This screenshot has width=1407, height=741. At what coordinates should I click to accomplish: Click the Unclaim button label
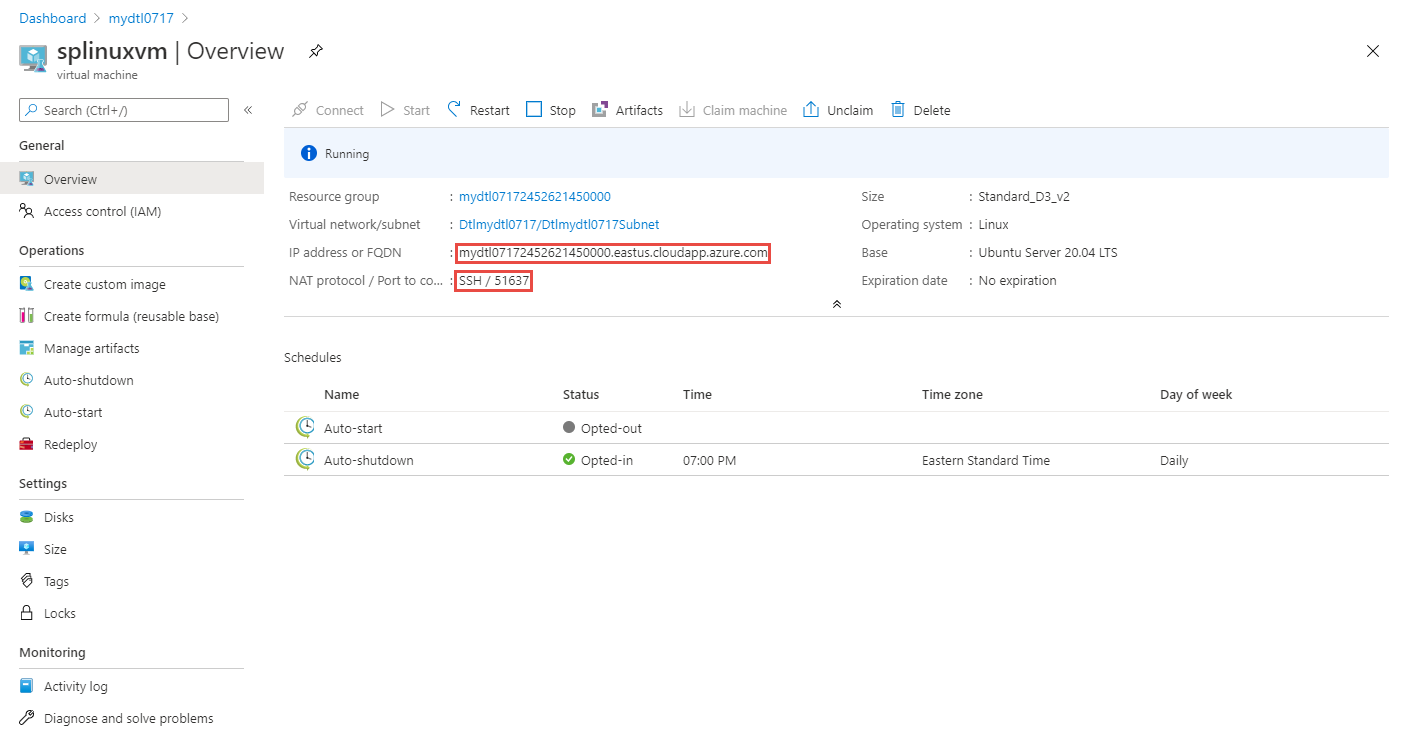(850, 110)
